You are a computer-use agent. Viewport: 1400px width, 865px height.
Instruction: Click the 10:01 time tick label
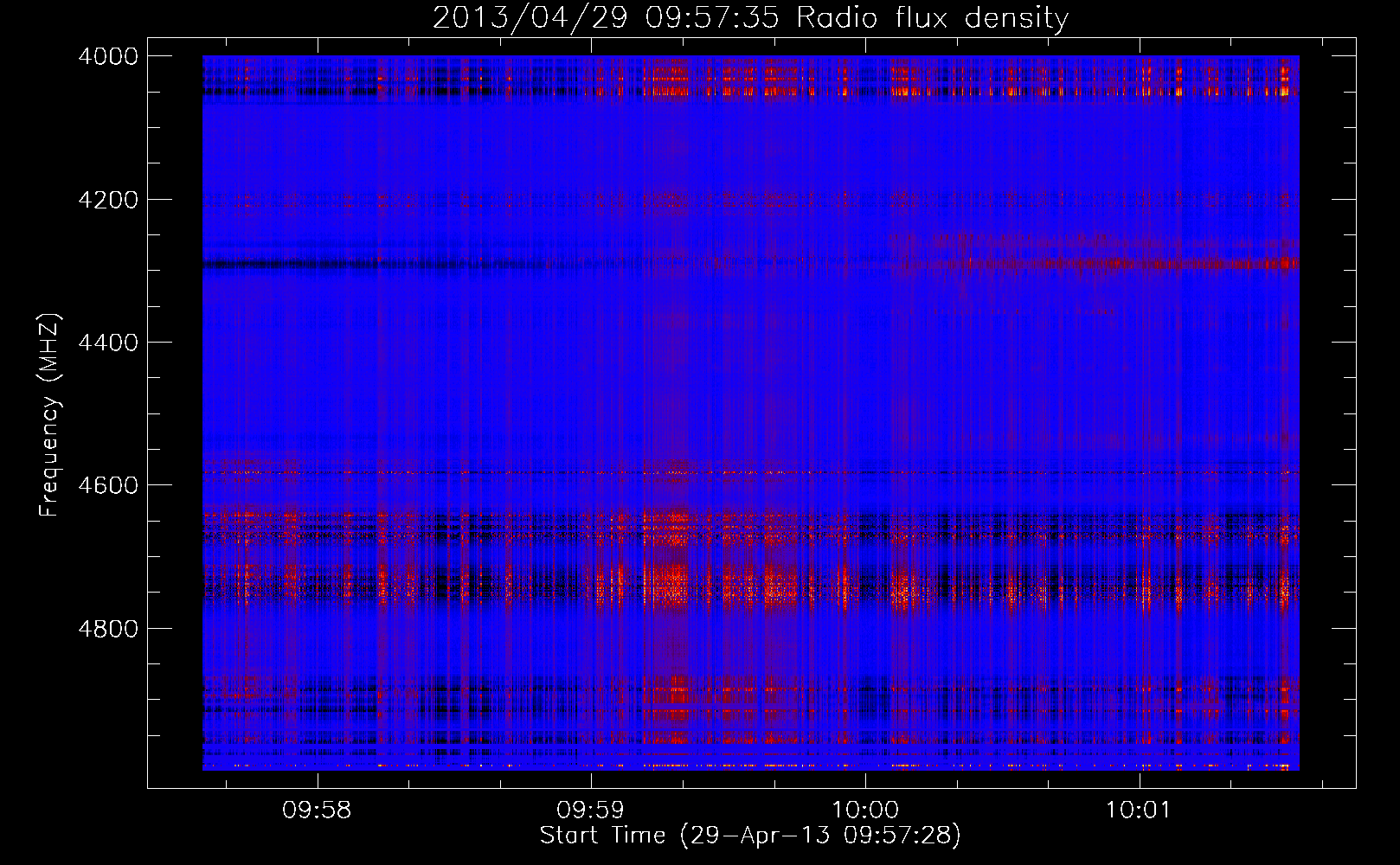coord(1139,811)
